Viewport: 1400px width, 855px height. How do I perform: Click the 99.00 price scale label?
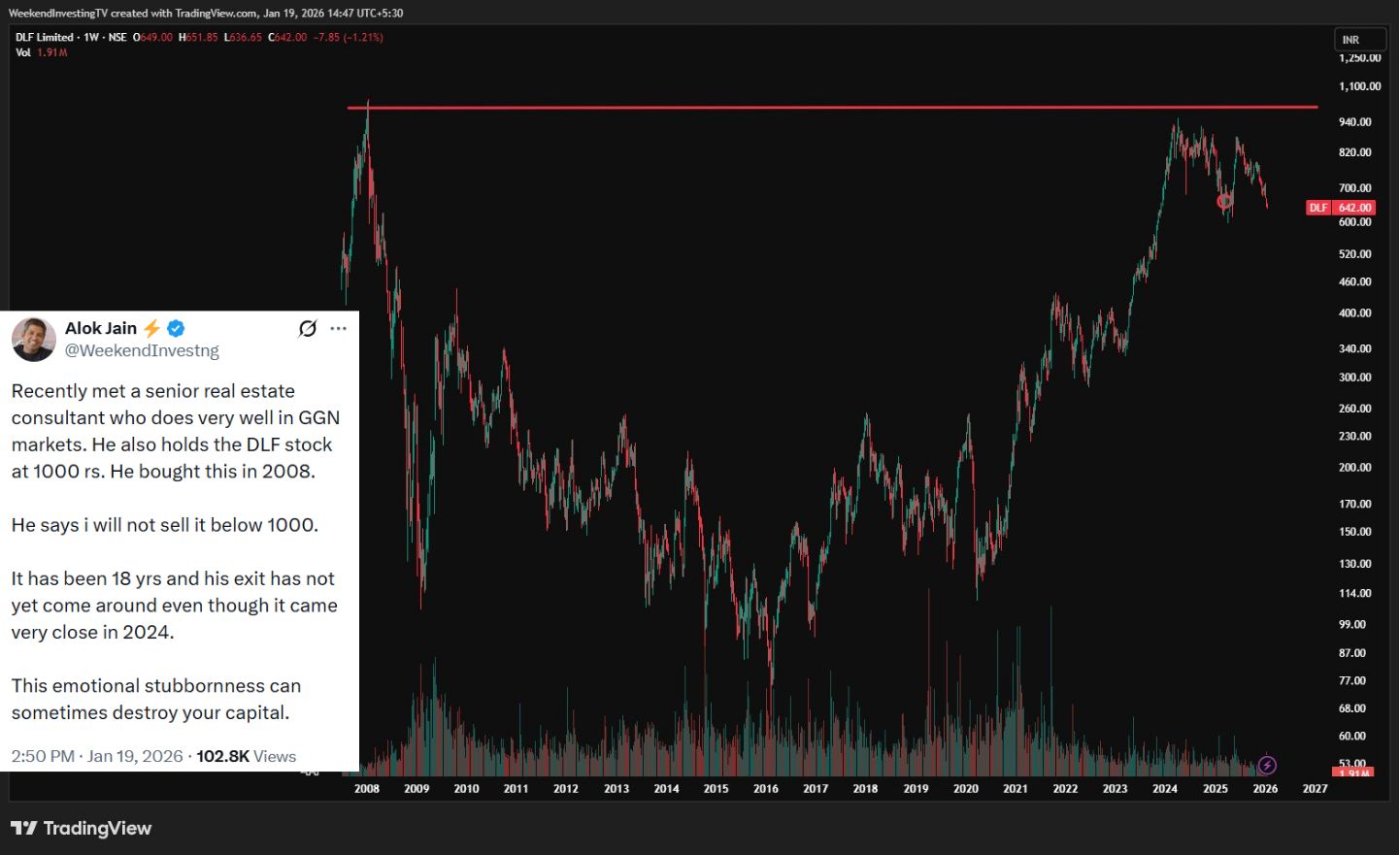pos(1352,625)
